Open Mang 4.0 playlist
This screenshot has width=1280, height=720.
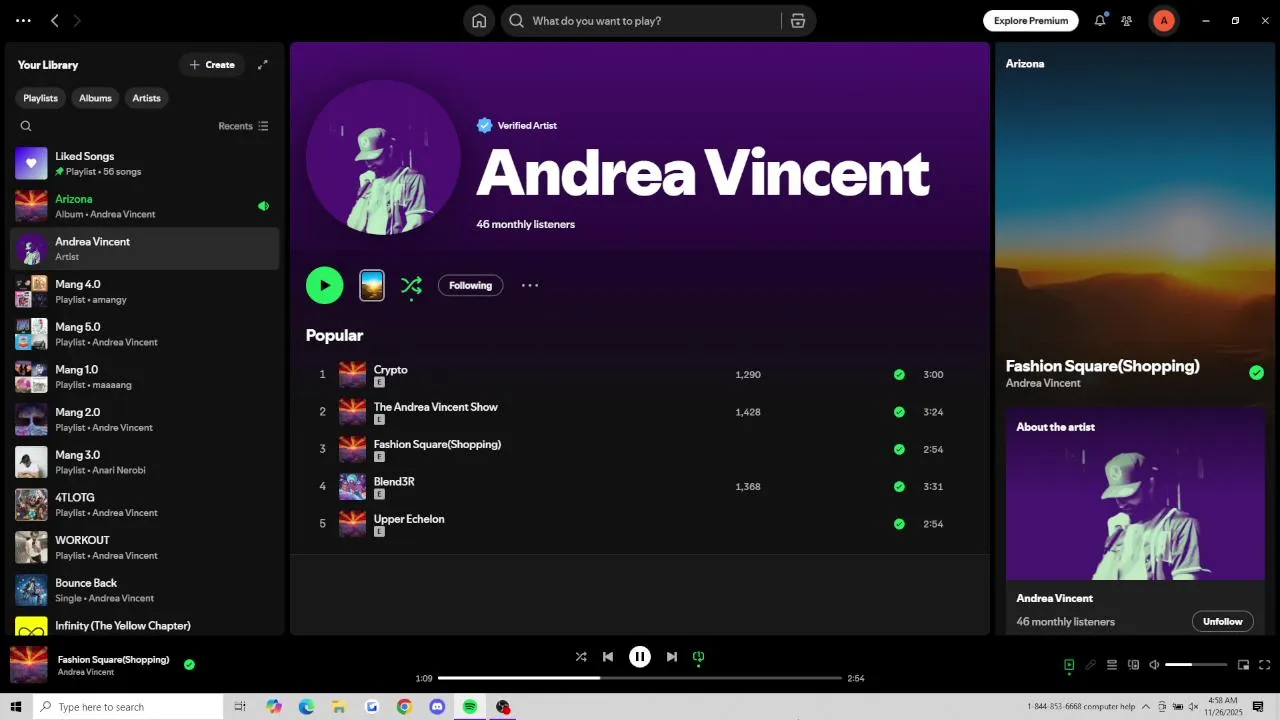tap(145, 291)
